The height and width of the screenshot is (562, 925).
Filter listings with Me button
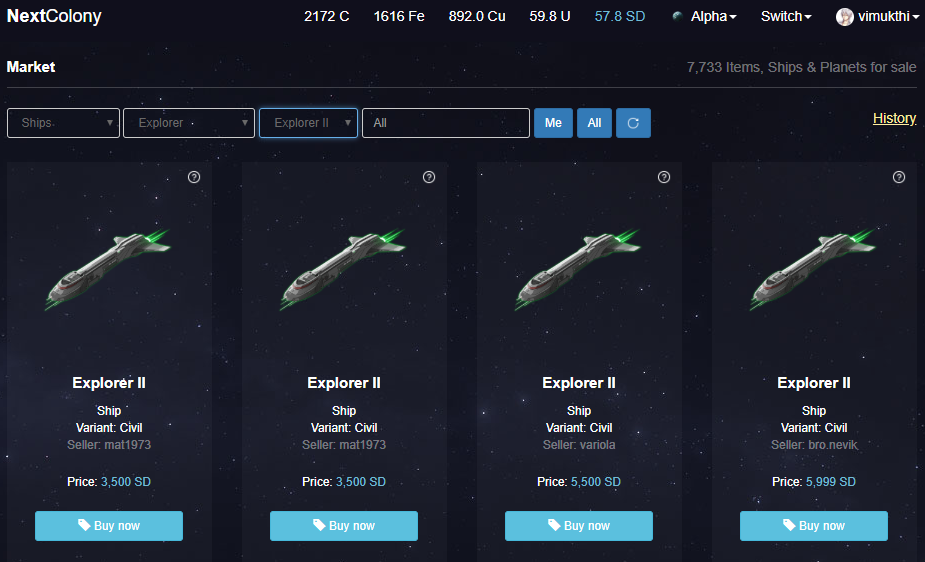(x=553, y=123)
